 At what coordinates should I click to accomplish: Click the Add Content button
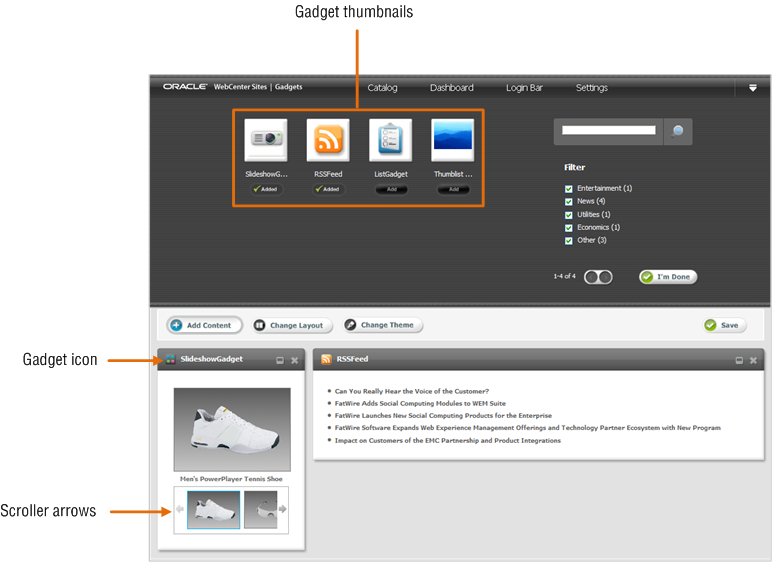pos(204,325)
